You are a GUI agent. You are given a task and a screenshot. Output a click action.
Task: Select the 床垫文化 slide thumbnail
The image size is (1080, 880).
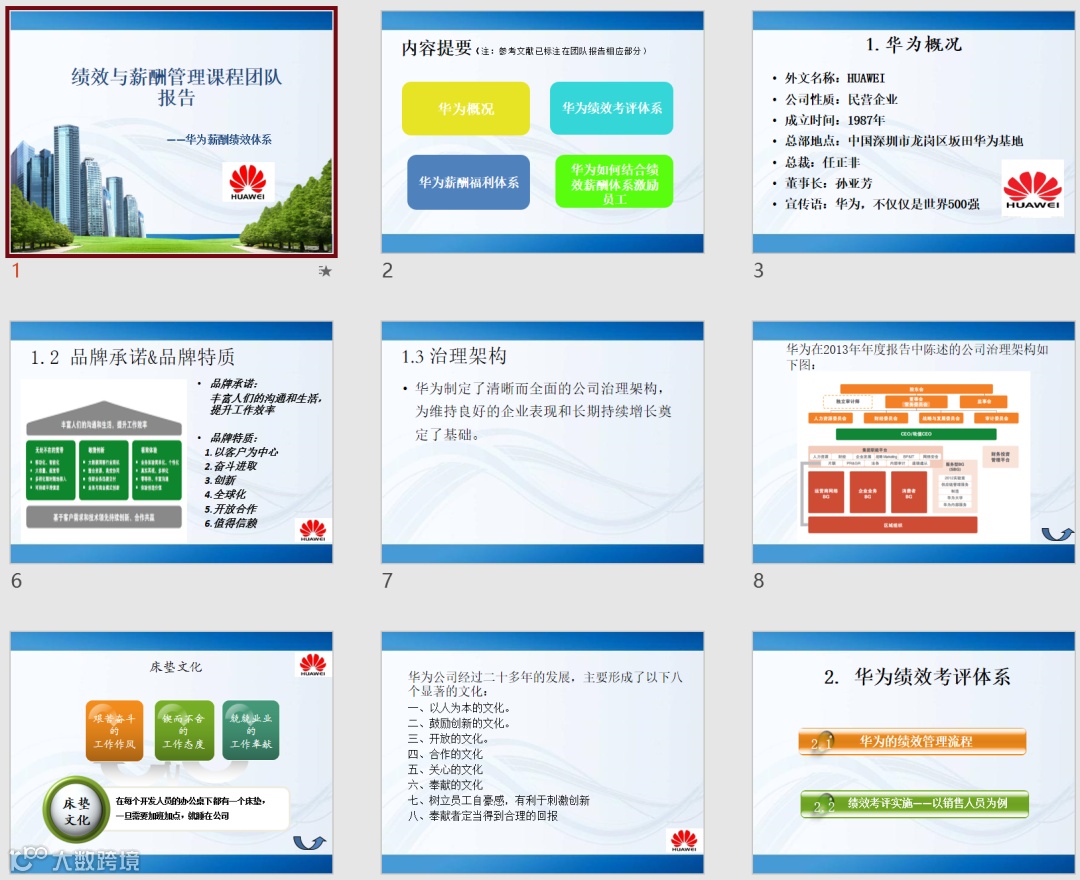coord(172,753)
